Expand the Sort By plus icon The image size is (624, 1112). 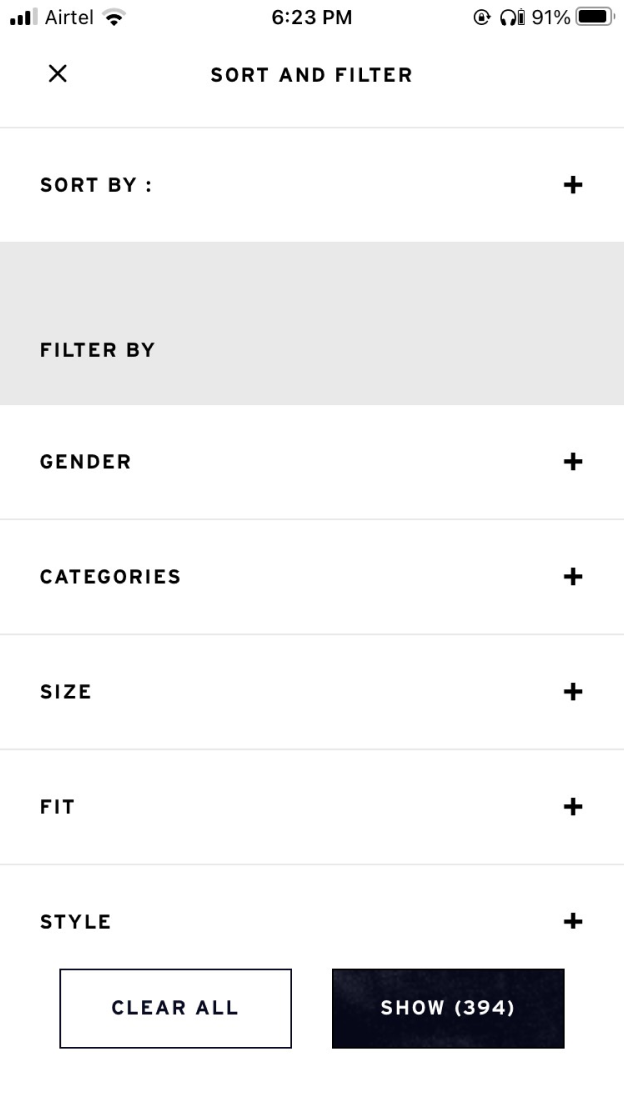(x=573, y=185)
